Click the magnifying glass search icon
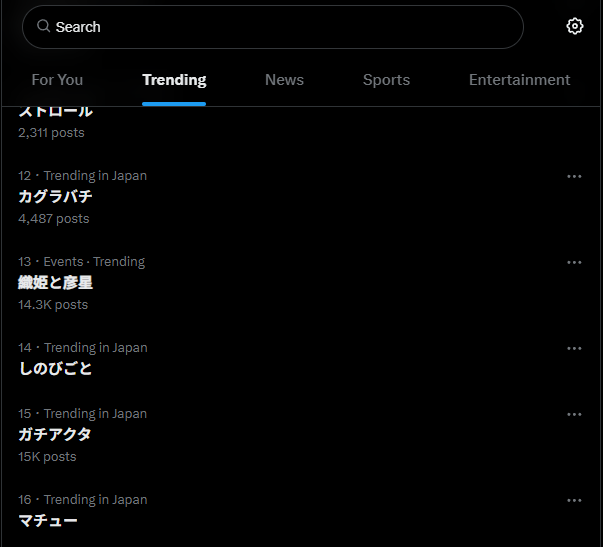Screen dimensions: 603x547 pos(43,26)
